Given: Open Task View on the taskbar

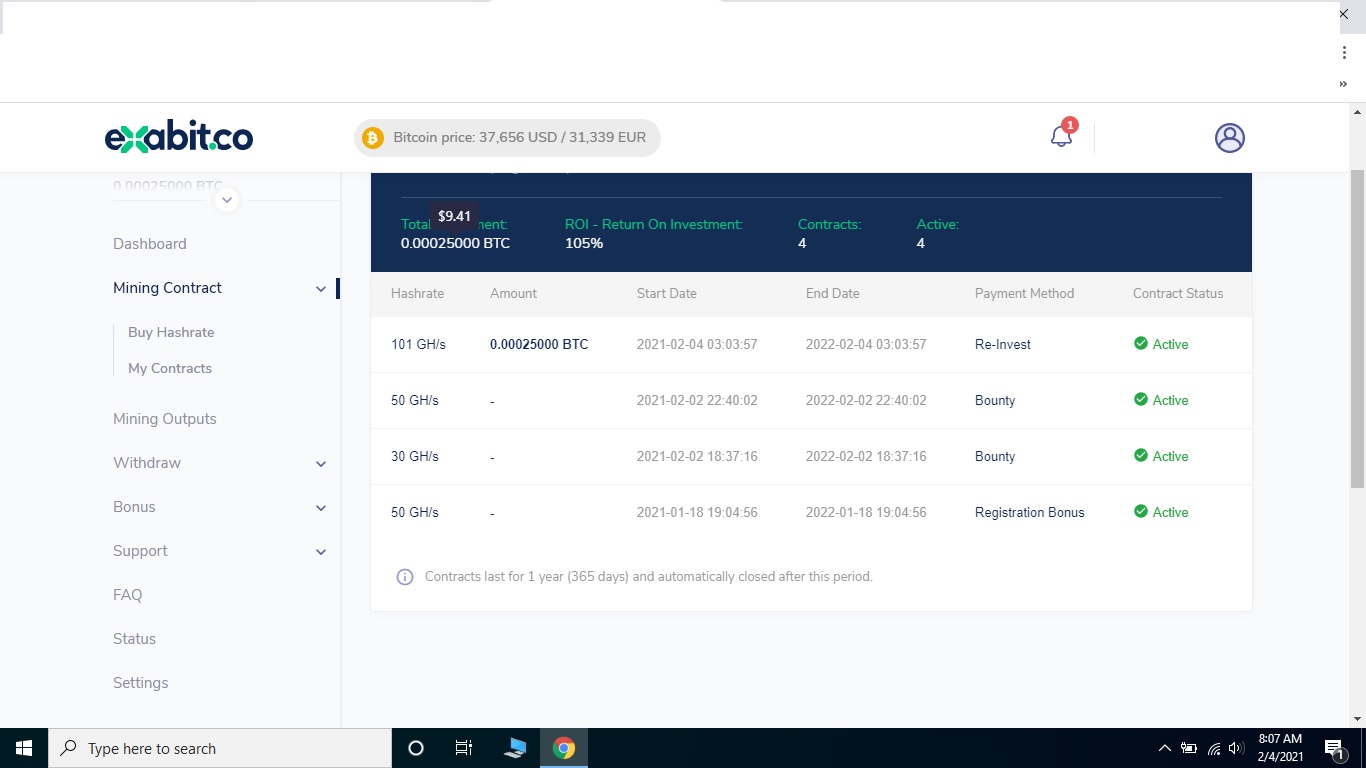Looking at the screenshot, I should point(464,748).
